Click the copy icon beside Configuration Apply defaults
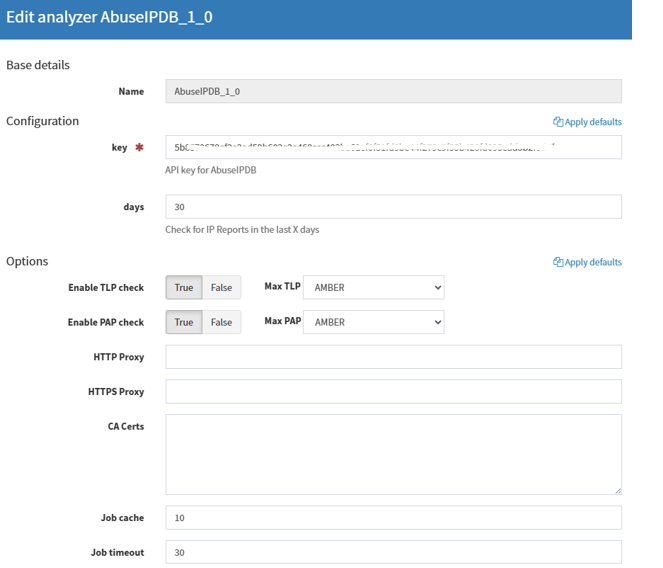Screen dimensions: 663x568 coord(558,122)
